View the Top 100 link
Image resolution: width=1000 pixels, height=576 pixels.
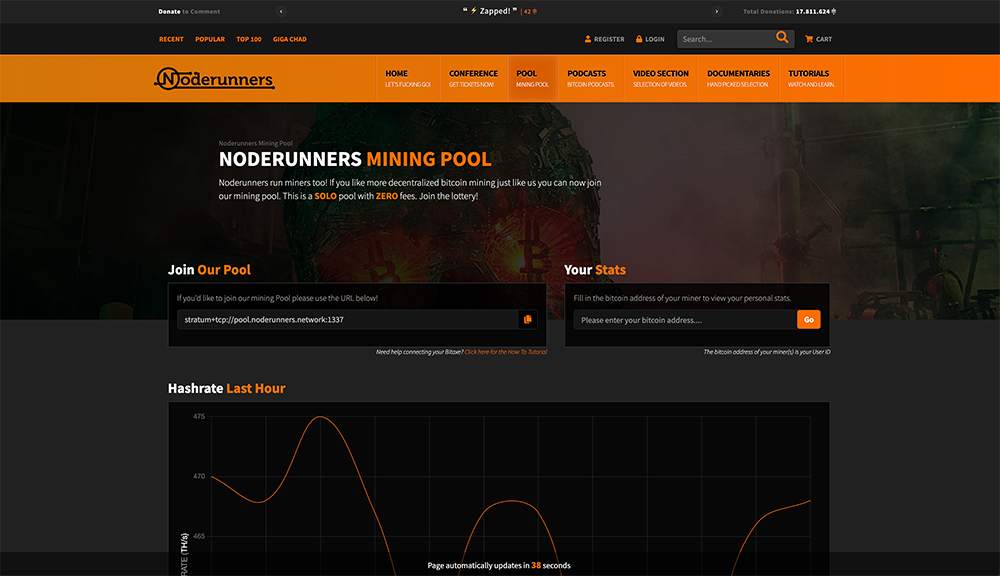pyautogui.click(x=249, y=39)
